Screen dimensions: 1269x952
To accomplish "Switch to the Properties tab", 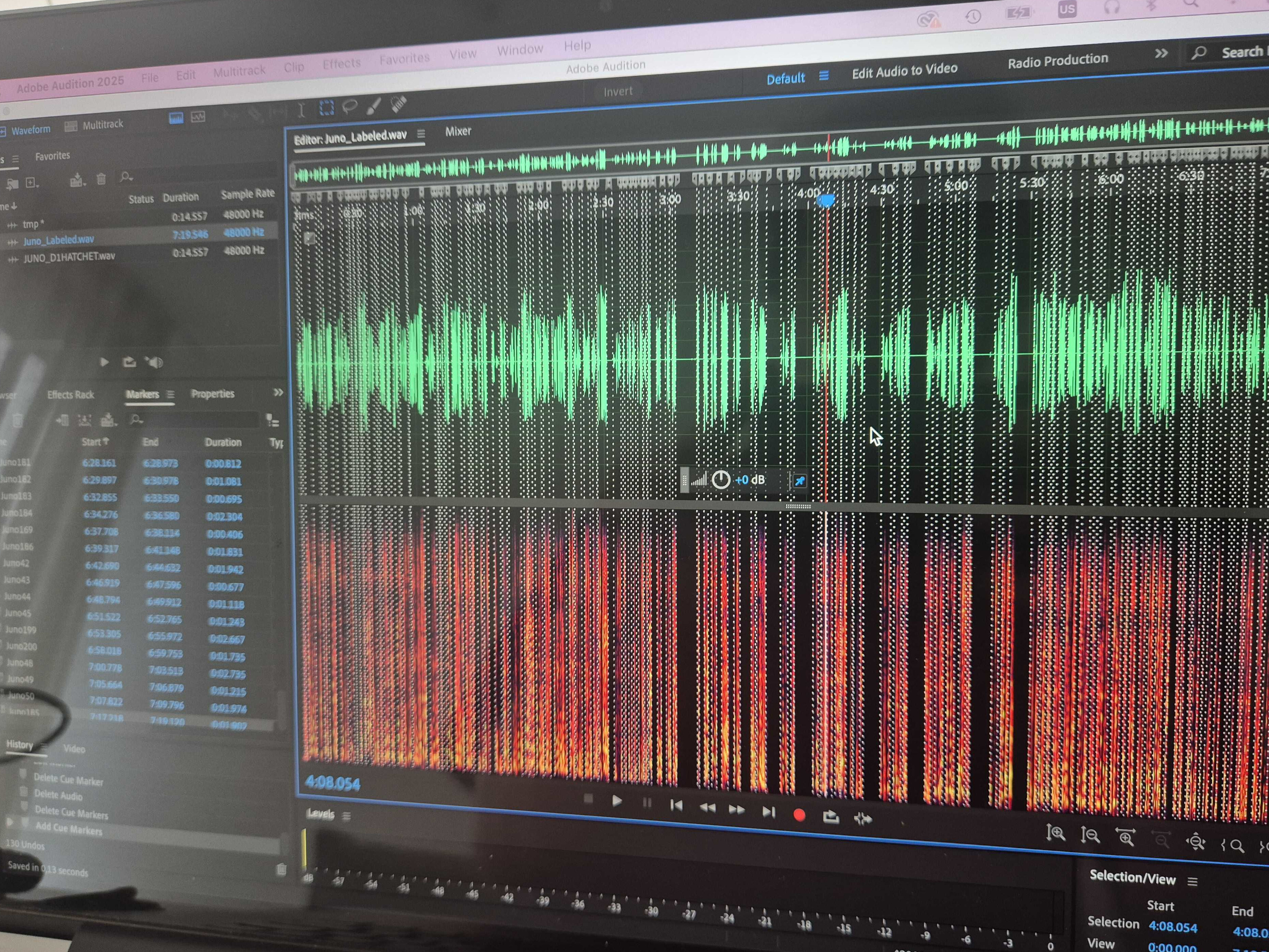I will (x=213, y=394).
